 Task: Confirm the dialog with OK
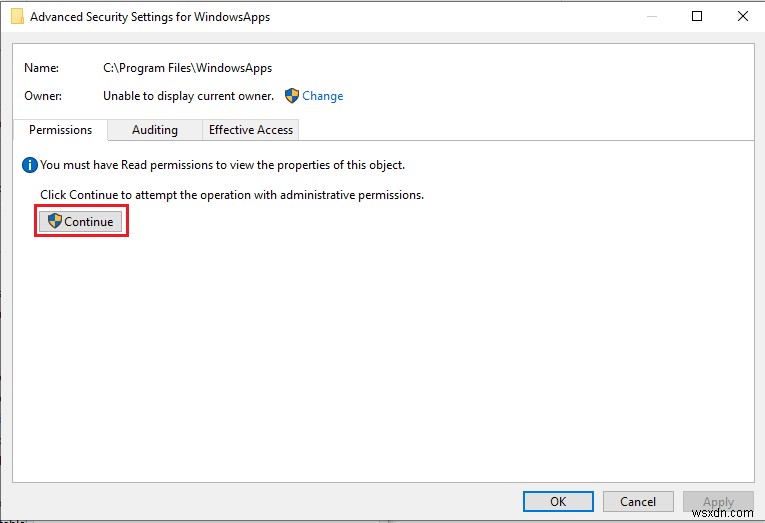pos(558,501)
